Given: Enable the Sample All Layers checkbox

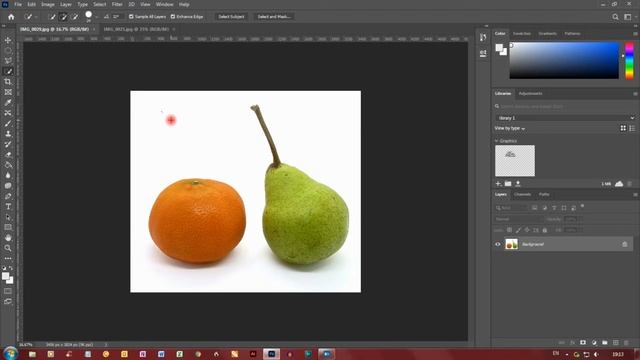Looking at the screenshot, I should pyautogui.click(x=131, y=17).
